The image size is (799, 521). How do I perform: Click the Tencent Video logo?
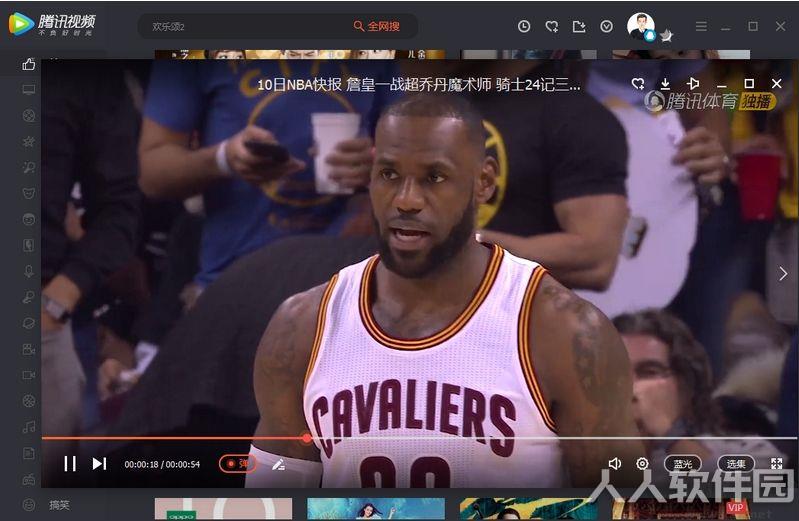[52, 24]
